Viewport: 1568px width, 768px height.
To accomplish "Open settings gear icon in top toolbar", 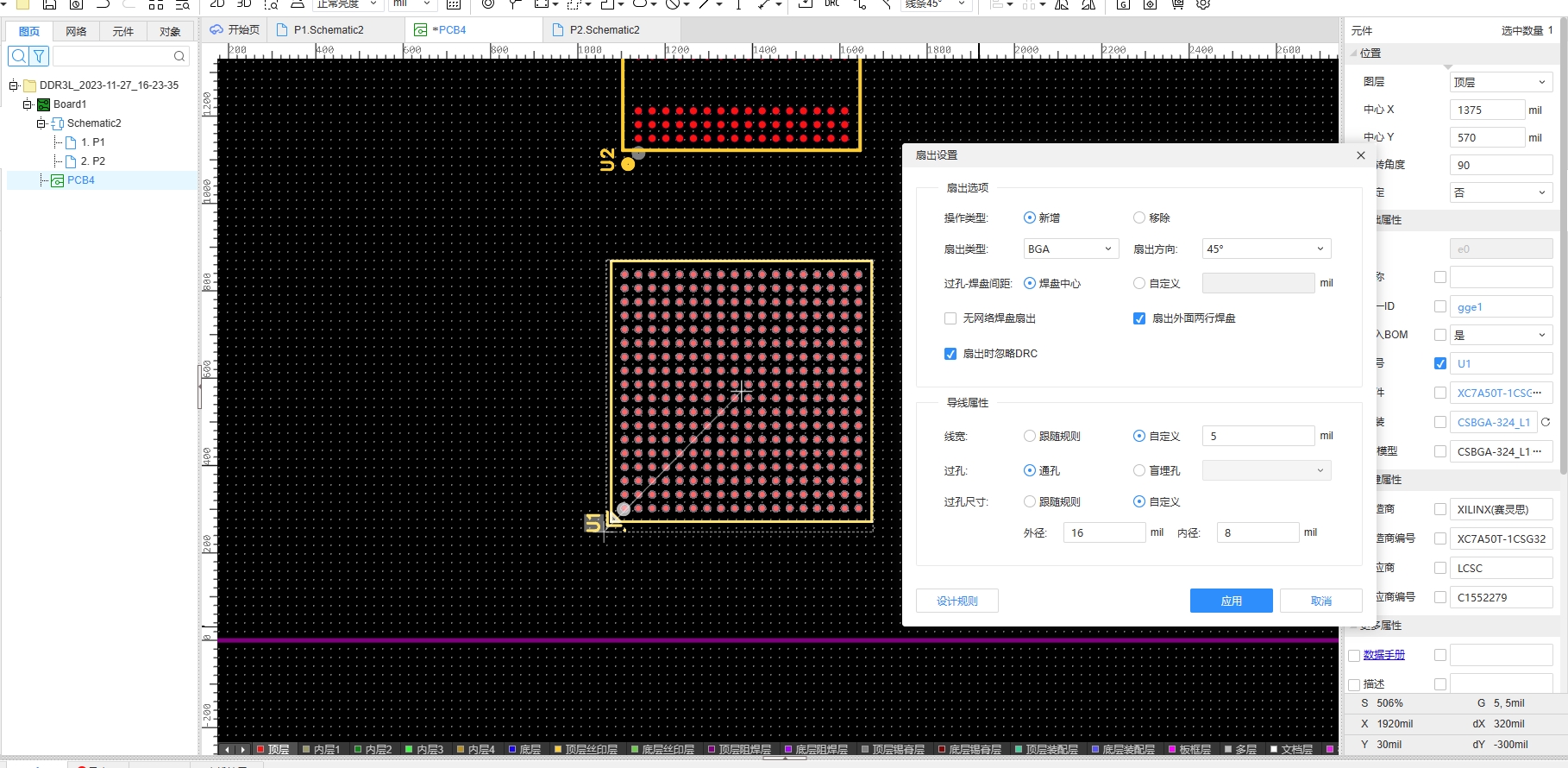I will click(1203, 4).
